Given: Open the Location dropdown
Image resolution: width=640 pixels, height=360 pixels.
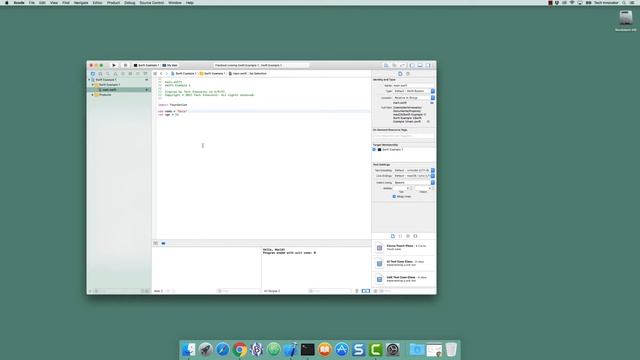Looking at the screenshot, I should point(414,98).
